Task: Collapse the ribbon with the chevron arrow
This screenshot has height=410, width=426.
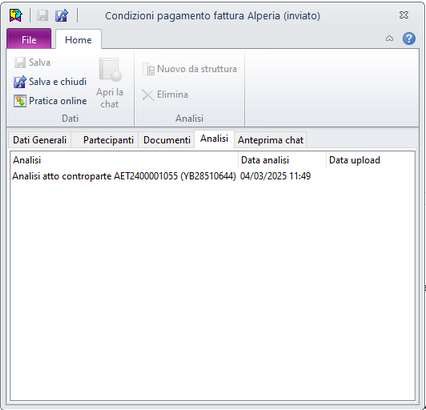Action: coord(389,39)
